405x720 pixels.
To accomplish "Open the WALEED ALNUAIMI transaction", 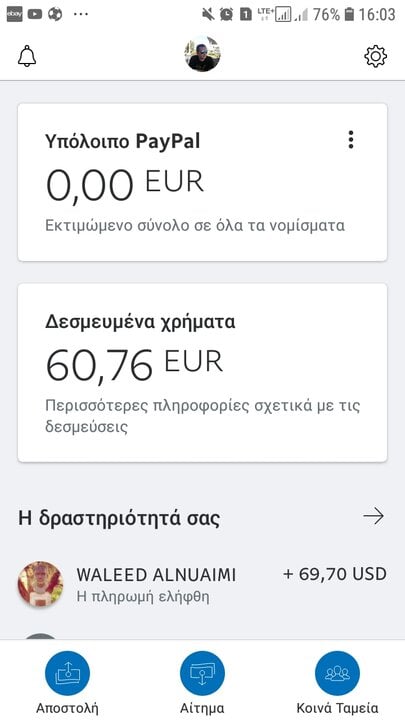I will click(x=202, y=584).
